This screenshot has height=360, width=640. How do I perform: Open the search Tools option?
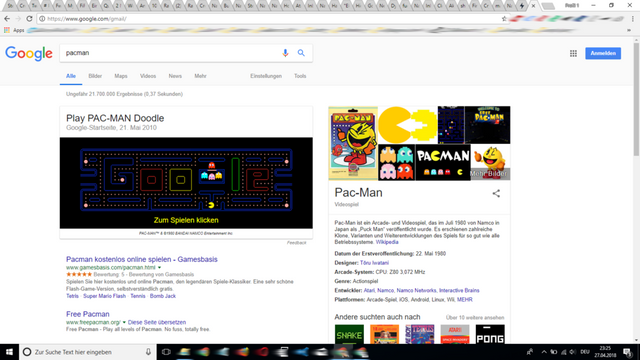tap(300, 76)
